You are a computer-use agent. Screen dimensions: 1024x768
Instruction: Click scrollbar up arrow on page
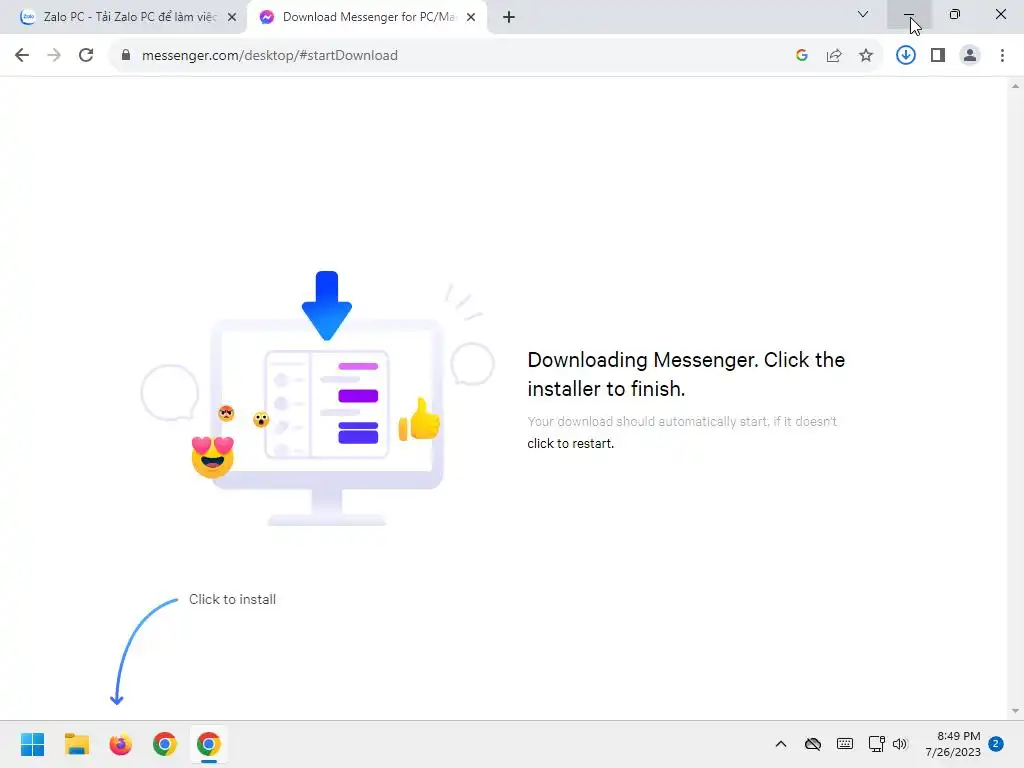click(x=1015, y=86)
